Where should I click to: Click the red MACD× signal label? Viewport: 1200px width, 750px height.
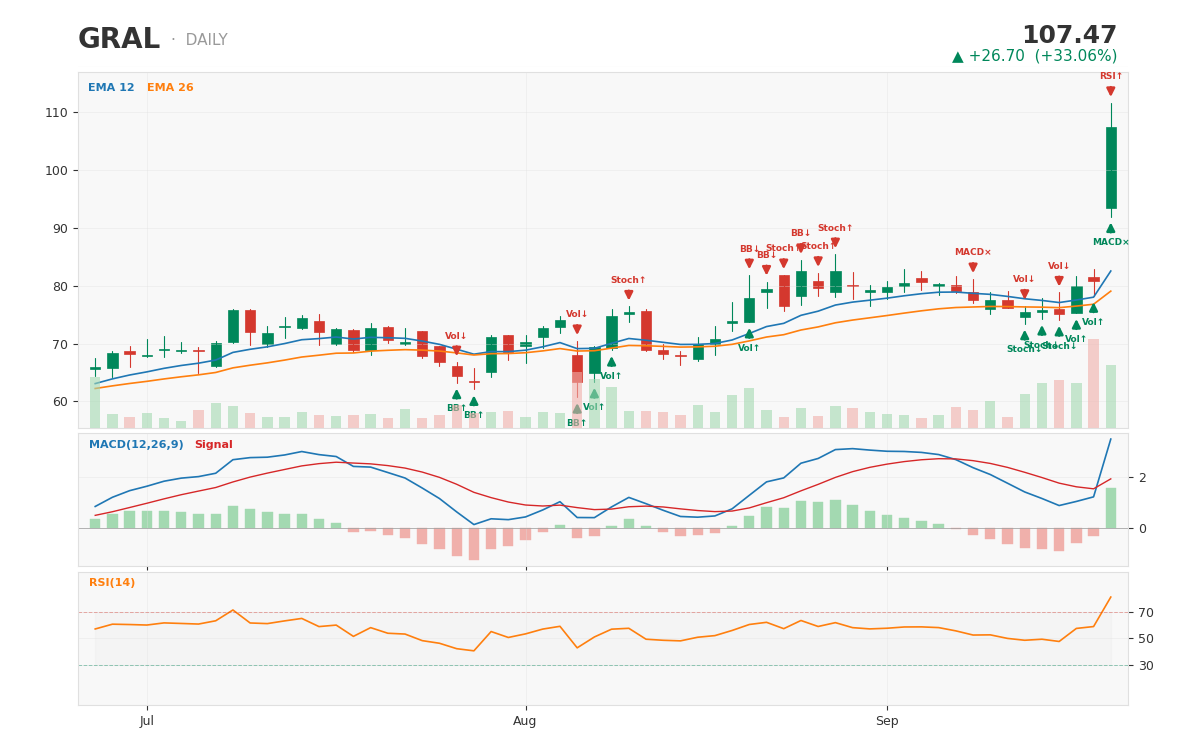point(973,253)
